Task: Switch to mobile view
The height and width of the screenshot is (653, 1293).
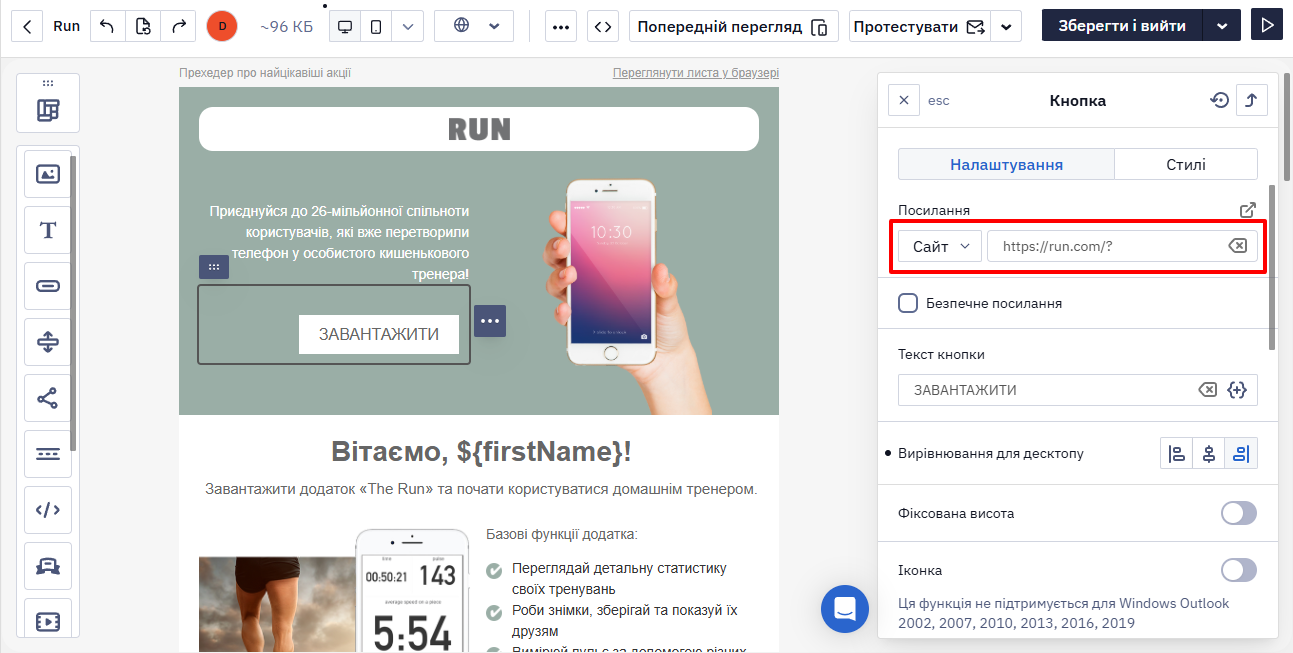Action: click(375, 26)
